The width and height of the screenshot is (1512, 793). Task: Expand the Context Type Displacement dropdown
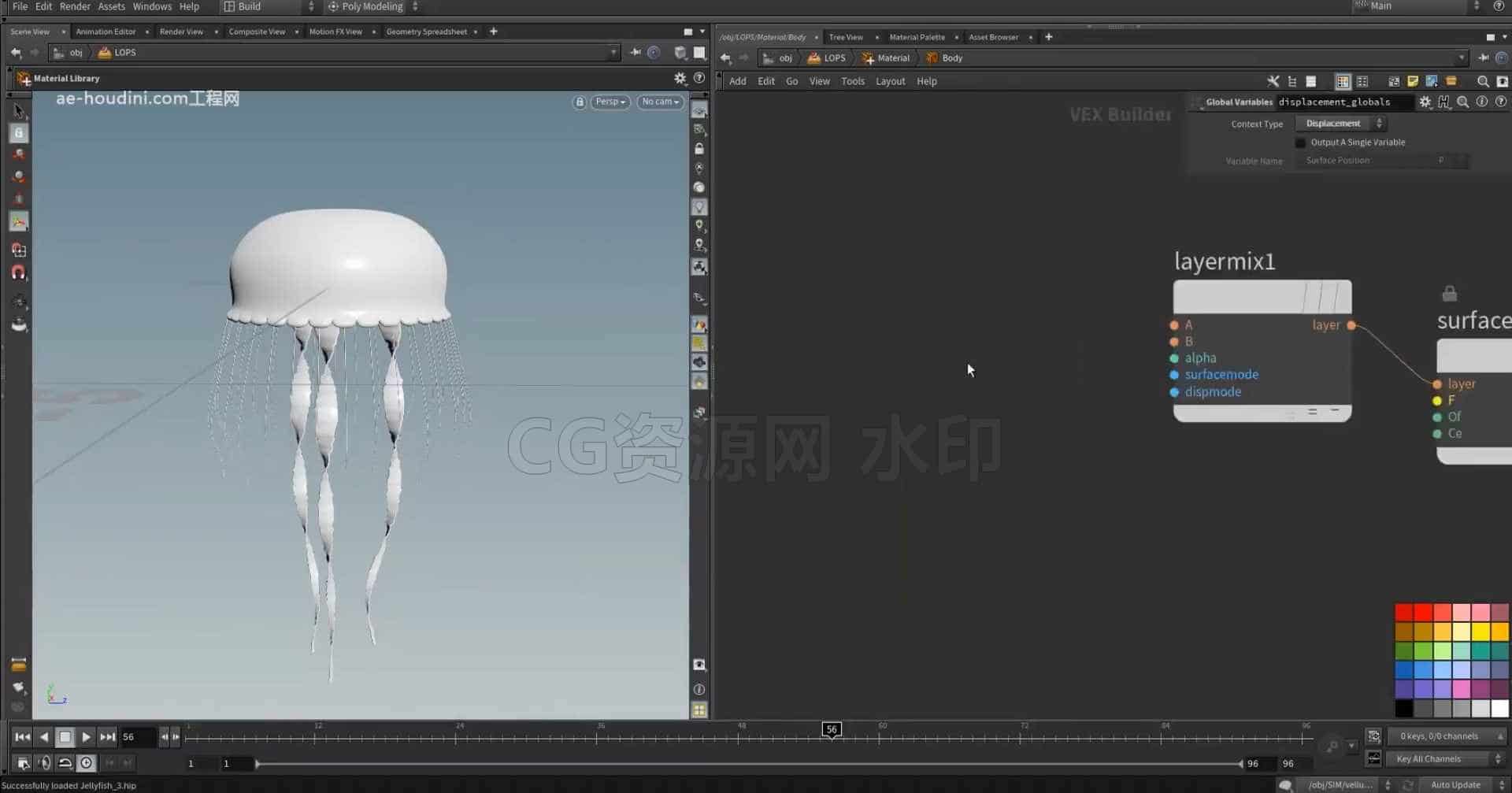click(1342, 124)
